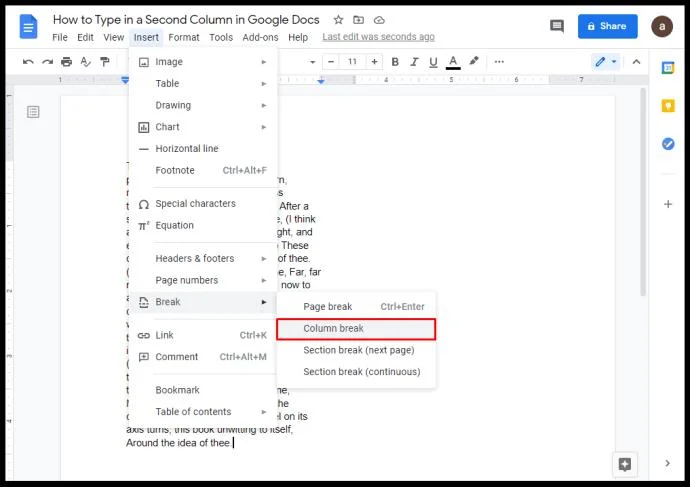The height and width of the screenshot is (487, 690).
Task: Open the editing mode pencil dropdown
Action: 606,62
